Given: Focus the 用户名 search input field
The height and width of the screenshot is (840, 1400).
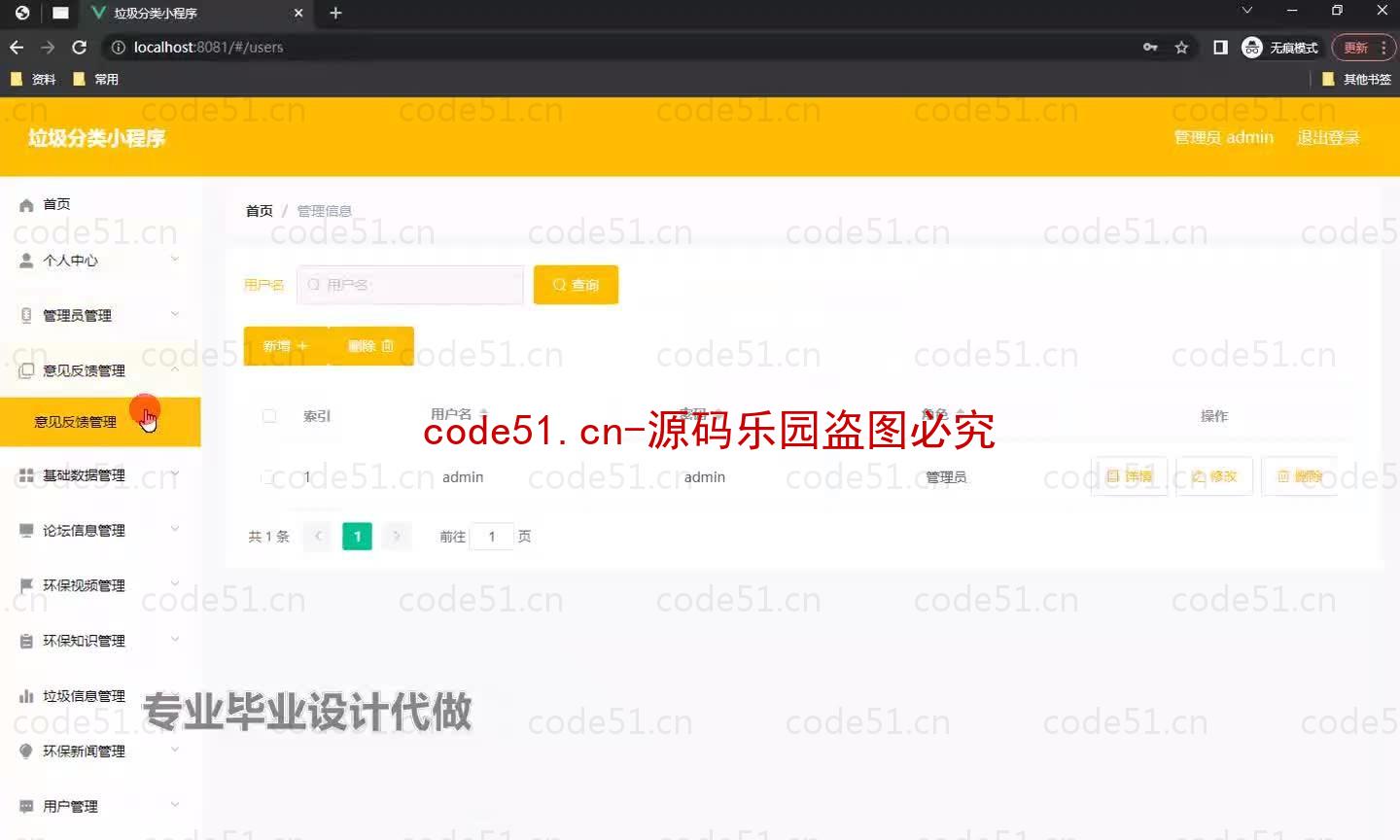Looking at the screenshot, I should click(410, 285).
